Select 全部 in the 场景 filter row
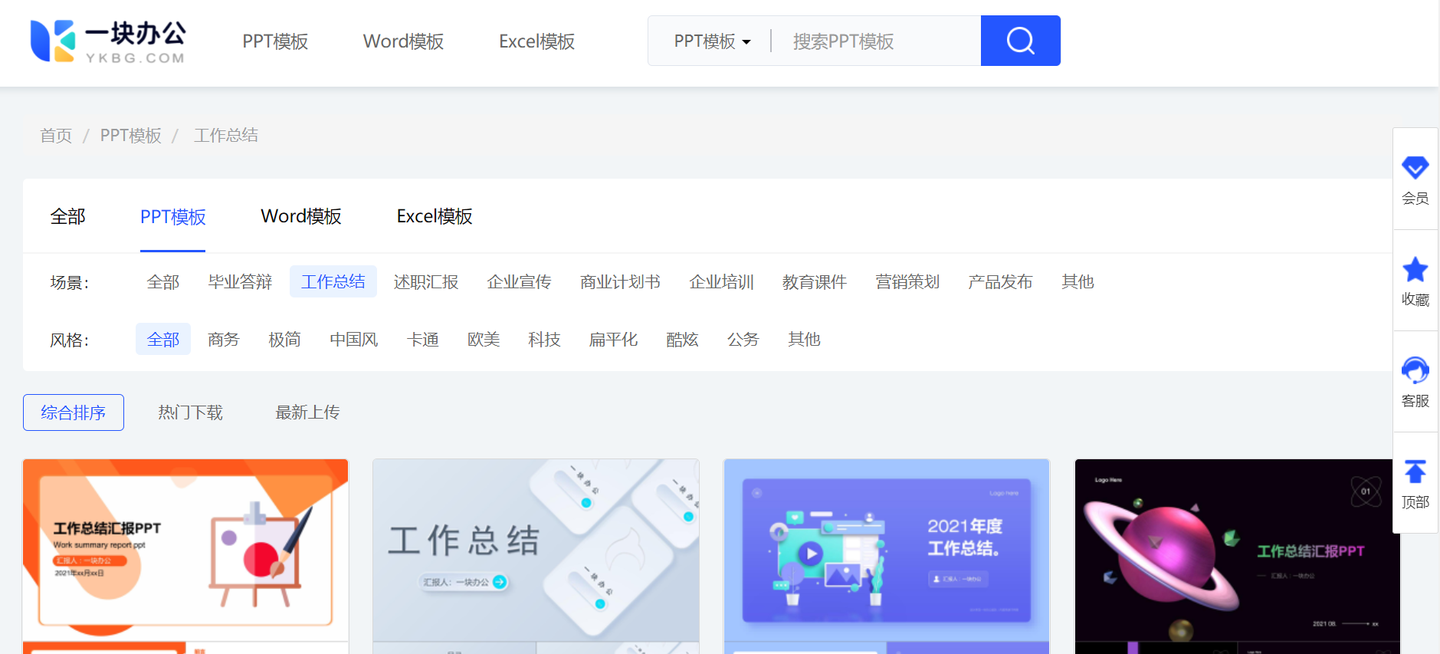The height and width of the screenshot is (654, 1440). coord(163,282)
